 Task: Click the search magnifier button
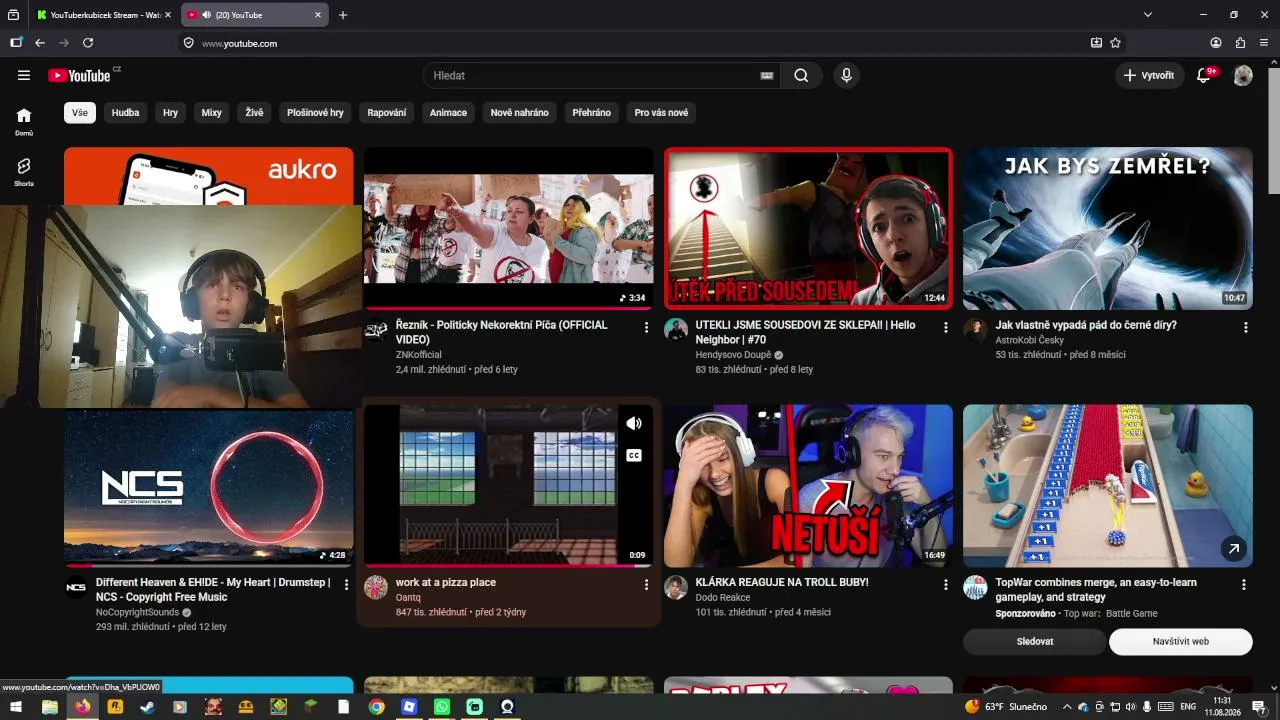click(801, 75)
